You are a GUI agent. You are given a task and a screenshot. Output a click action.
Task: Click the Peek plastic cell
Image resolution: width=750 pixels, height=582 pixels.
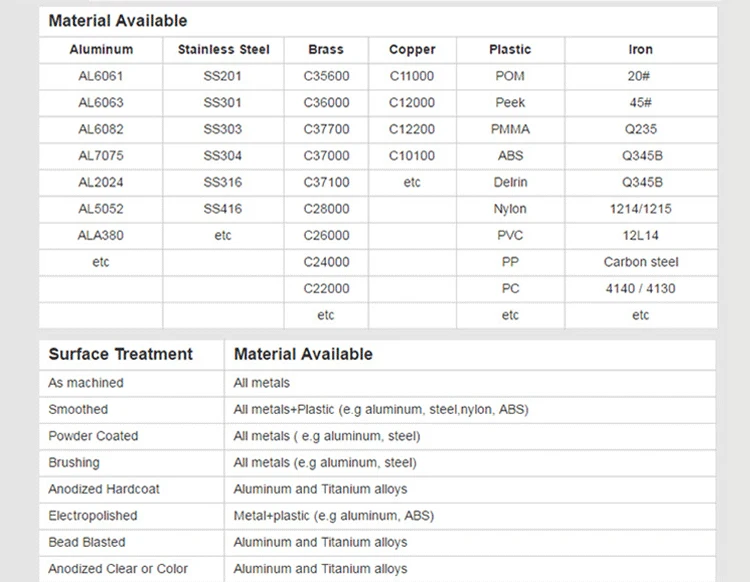[510, 103]
